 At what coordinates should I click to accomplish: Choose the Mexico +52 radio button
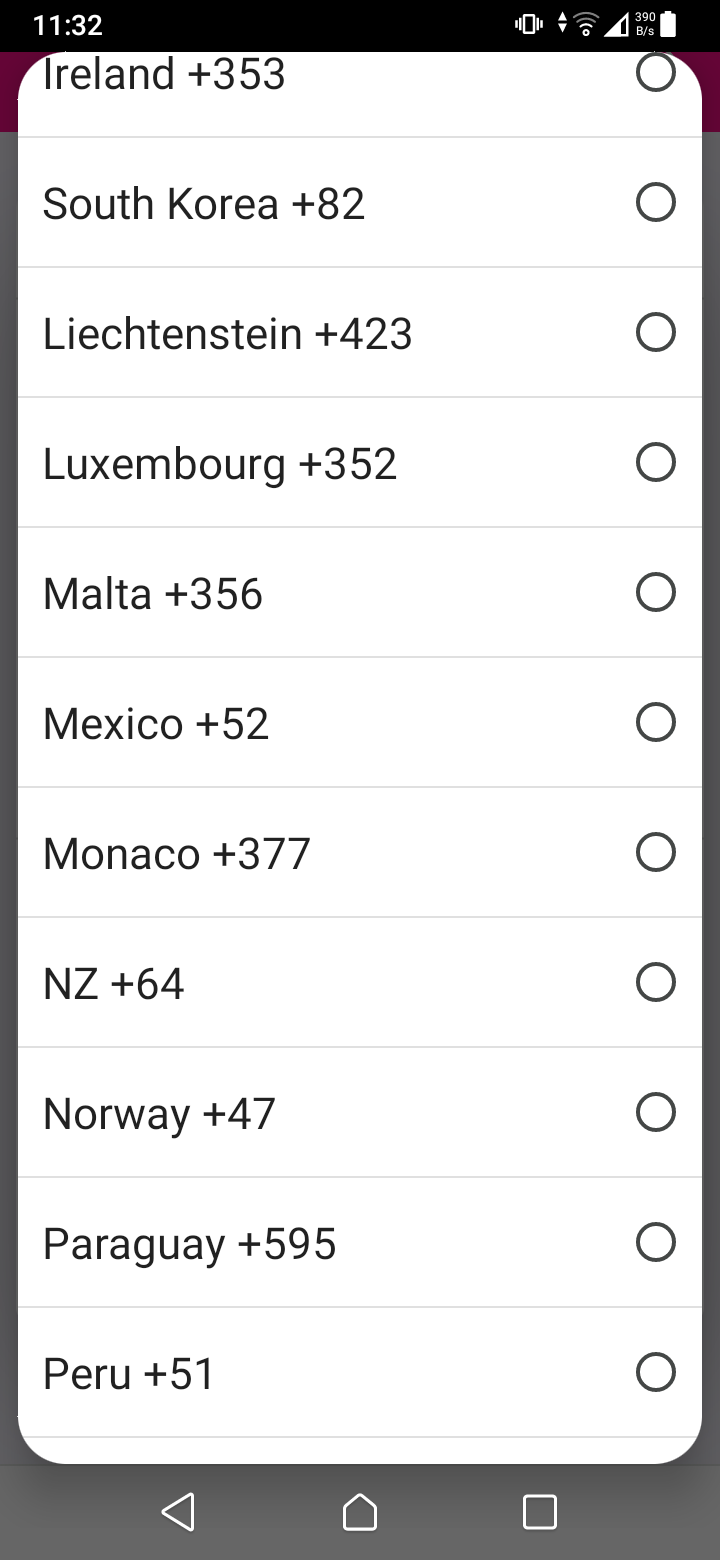(655, 723)
